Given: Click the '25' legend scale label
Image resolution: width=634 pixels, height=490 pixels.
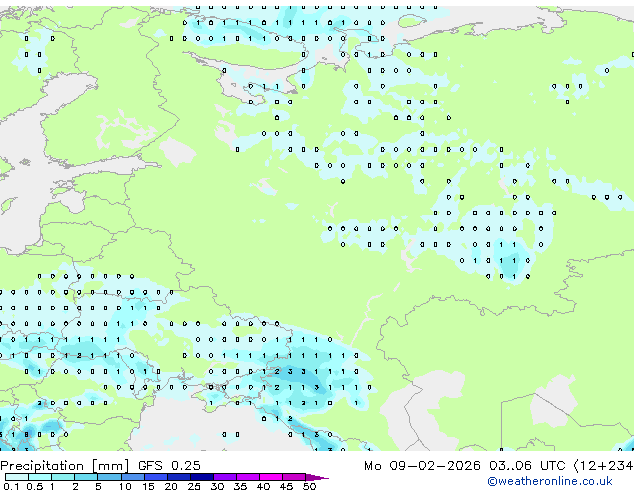Looking at the screenshot, I should tap(194, 486).
